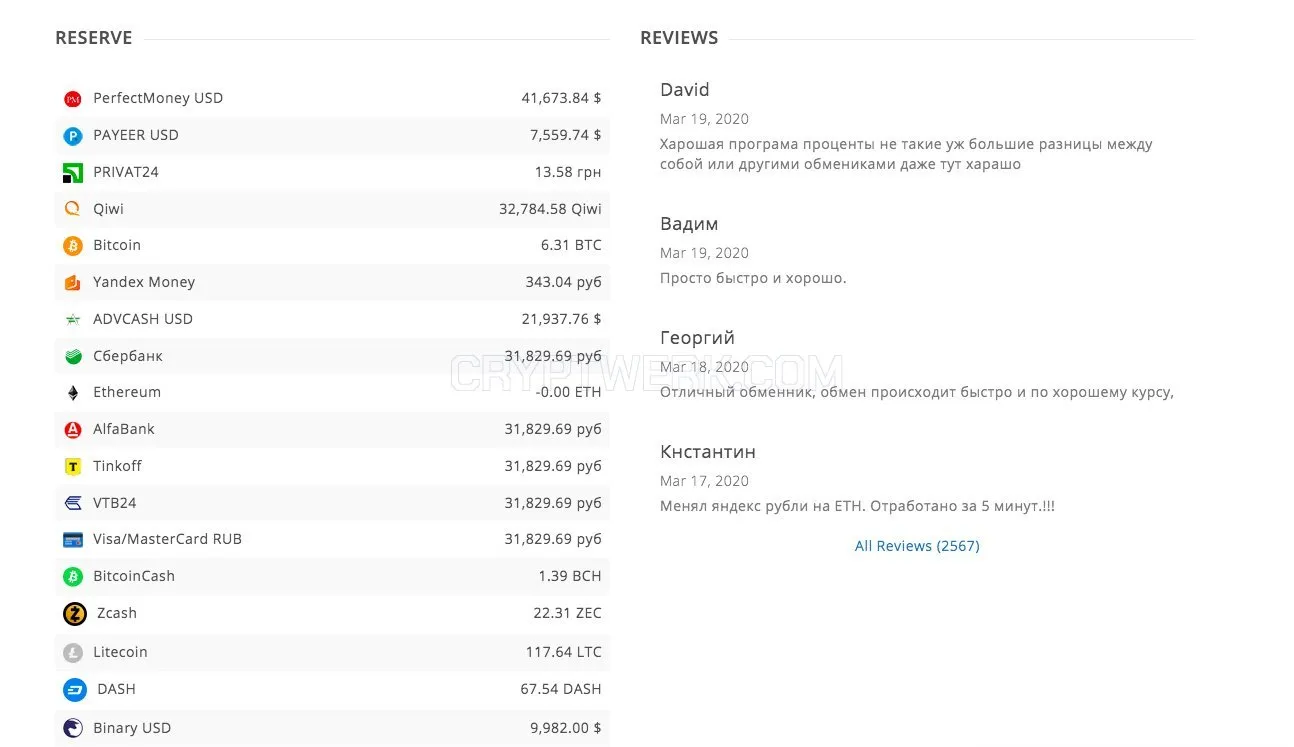The width and height of the screenshot is (1294, 747).
Task: Click the RESERVE section heading
Action: [94, 38]
